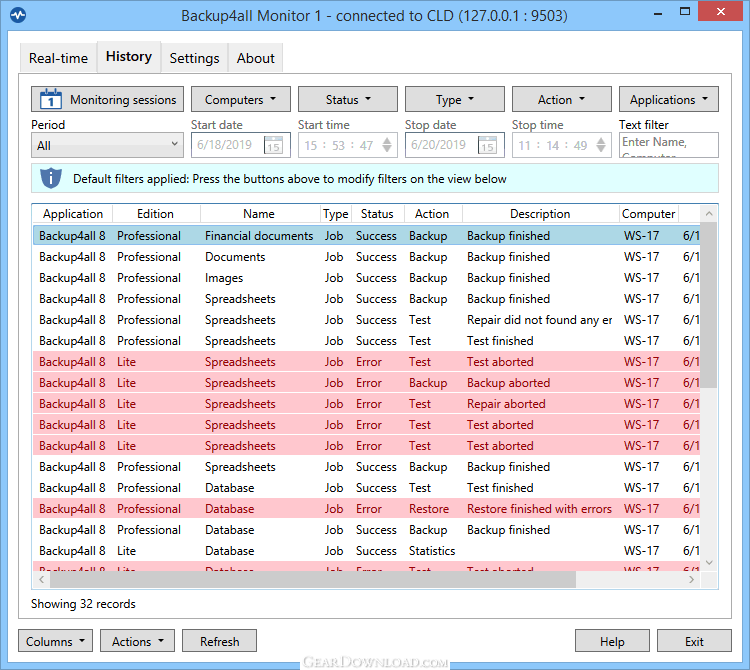The height and width of the screenshot is (670, 750).
Task: Click the calendar icon on Monitoring sessions
Action: [x=51, y=99]
